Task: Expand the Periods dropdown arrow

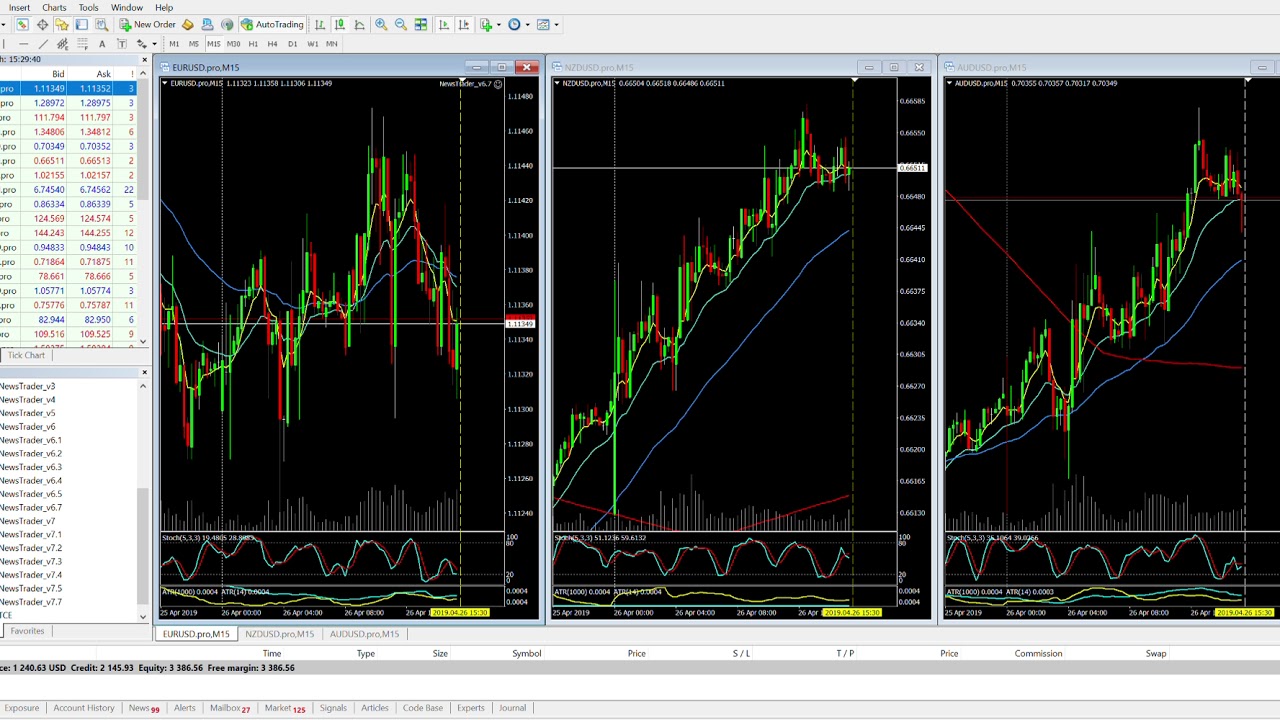Action: click(x=528, y=24)
